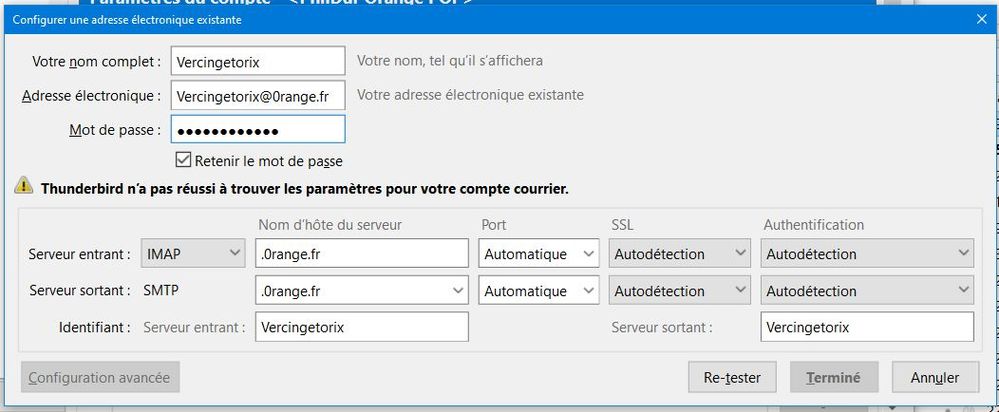This screenshot has height=412, width=999.
Task: Open the outgoing Authentification dropdown
Action: [866, 291]
